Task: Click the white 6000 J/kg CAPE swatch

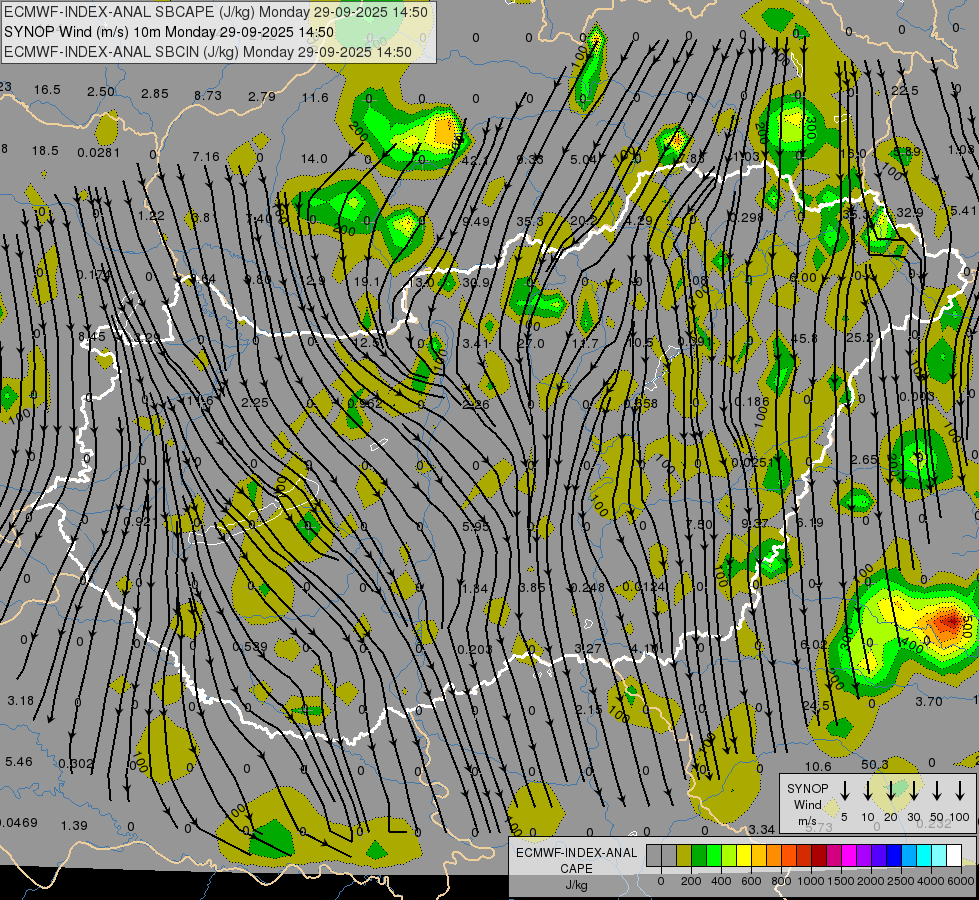Action: point(954,856)
